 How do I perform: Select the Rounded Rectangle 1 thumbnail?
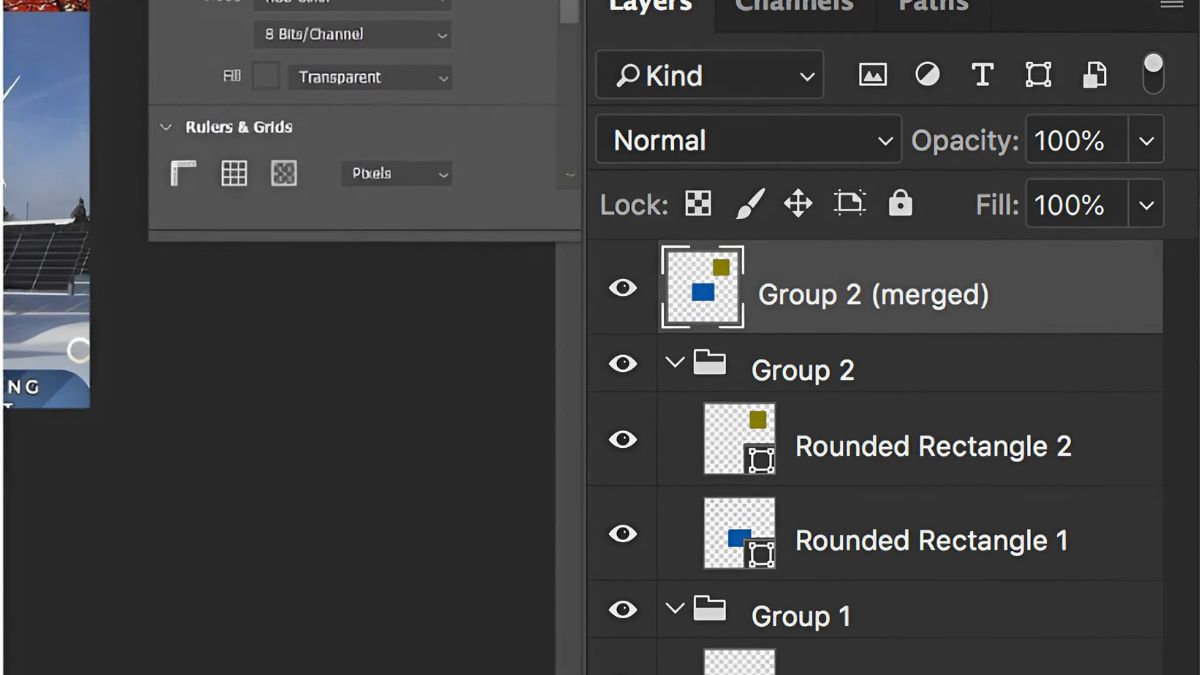pos(740,534)
